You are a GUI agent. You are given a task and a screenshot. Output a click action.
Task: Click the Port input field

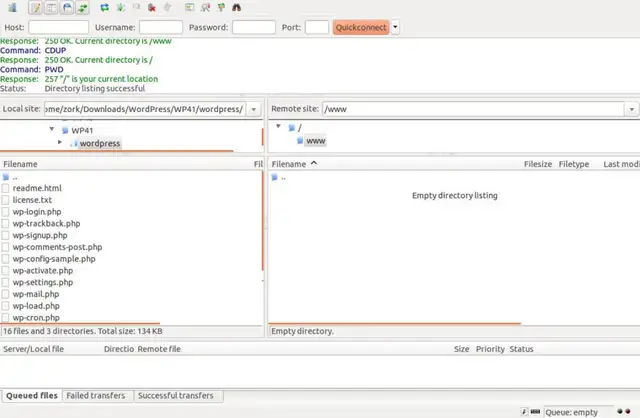tap(317, 27)
